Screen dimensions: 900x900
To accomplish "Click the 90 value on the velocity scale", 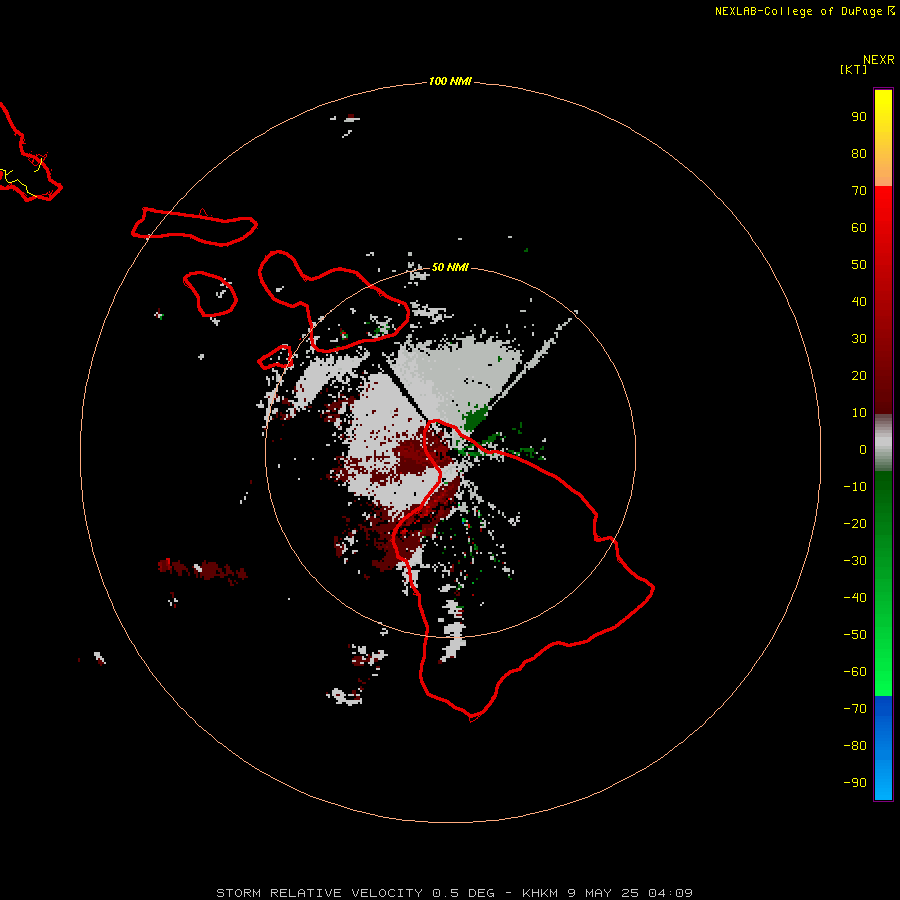I will point(859,117).
